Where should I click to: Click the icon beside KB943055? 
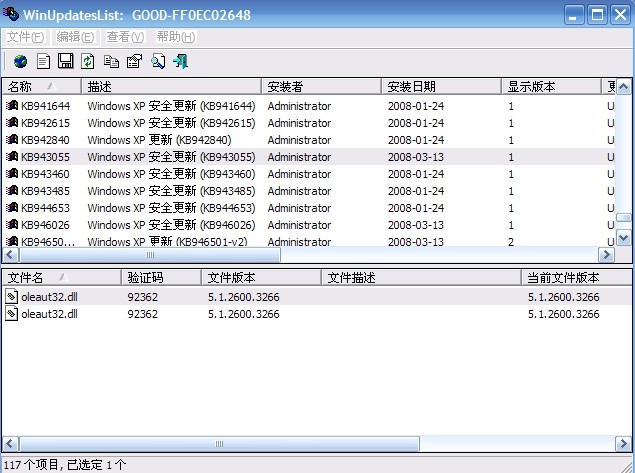point(12,157)
